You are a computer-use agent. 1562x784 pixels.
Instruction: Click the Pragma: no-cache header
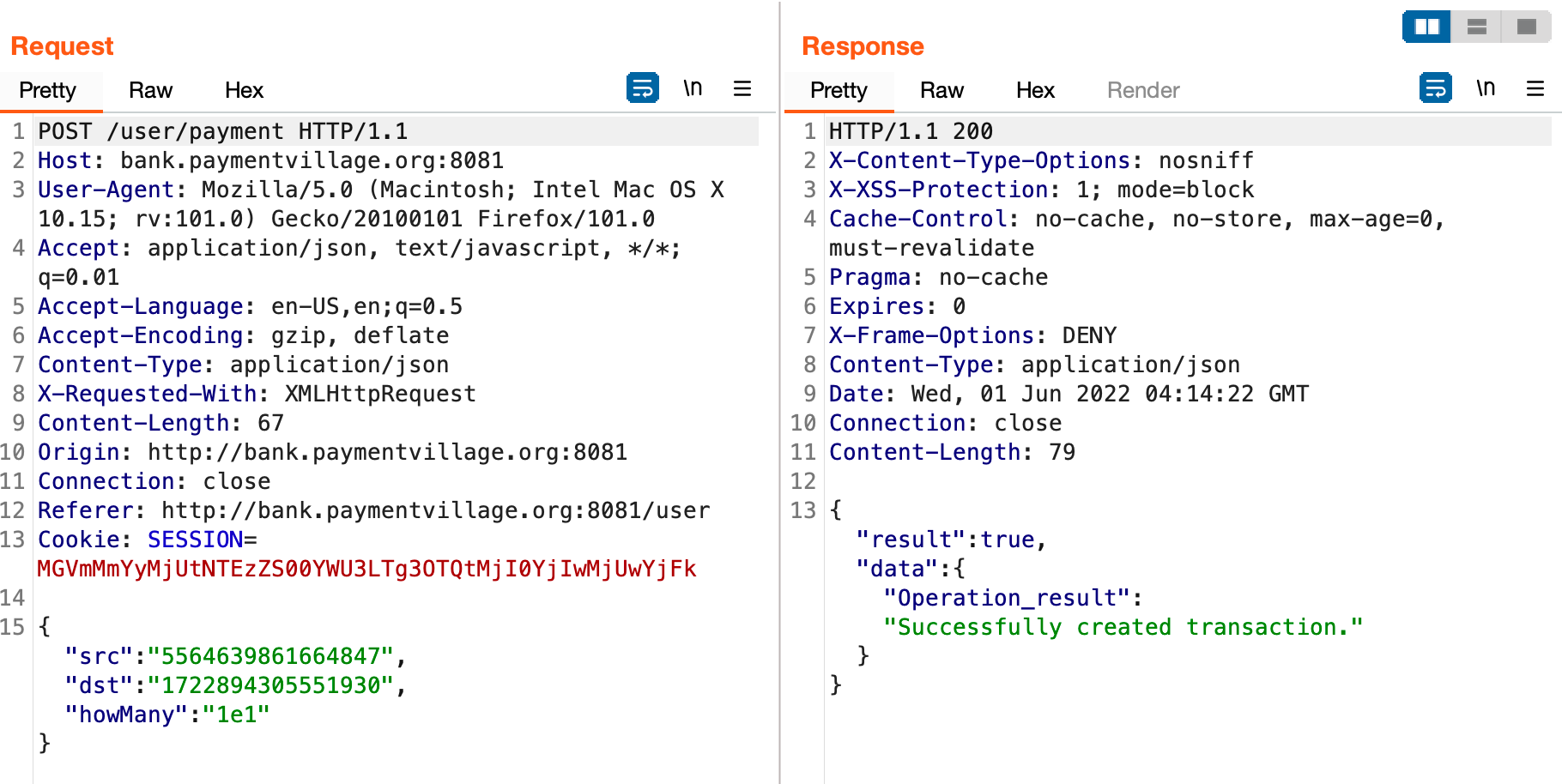point(938,277)
